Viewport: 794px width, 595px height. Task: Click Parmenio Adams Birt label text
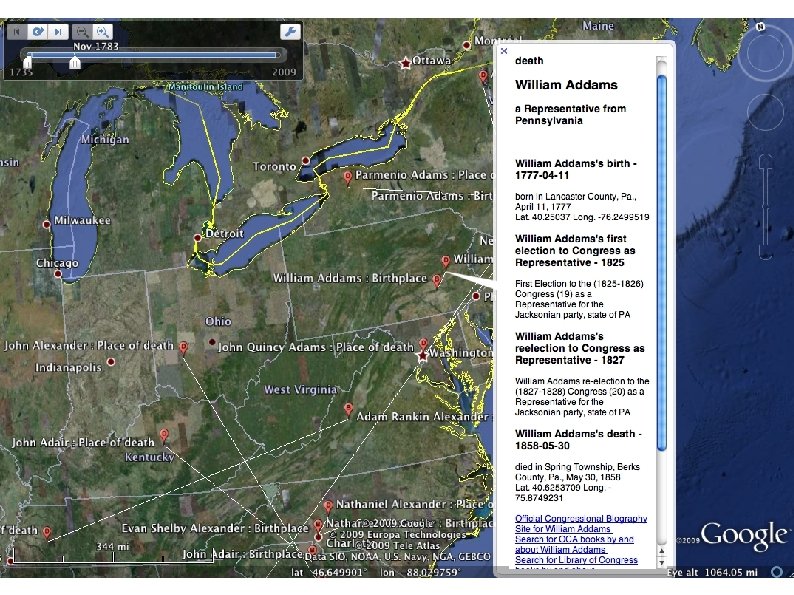[x=431, y=196]
